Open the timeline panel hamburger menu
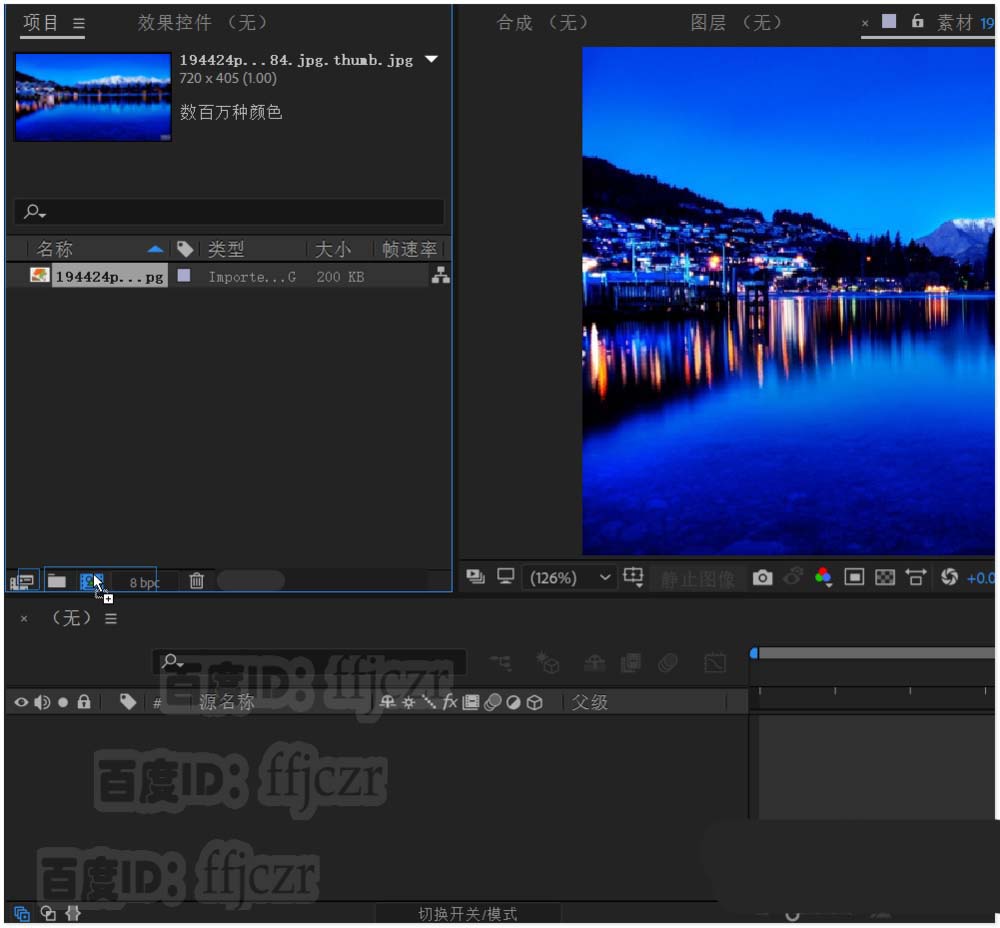 pyautogui.click(x=111, y=619)
